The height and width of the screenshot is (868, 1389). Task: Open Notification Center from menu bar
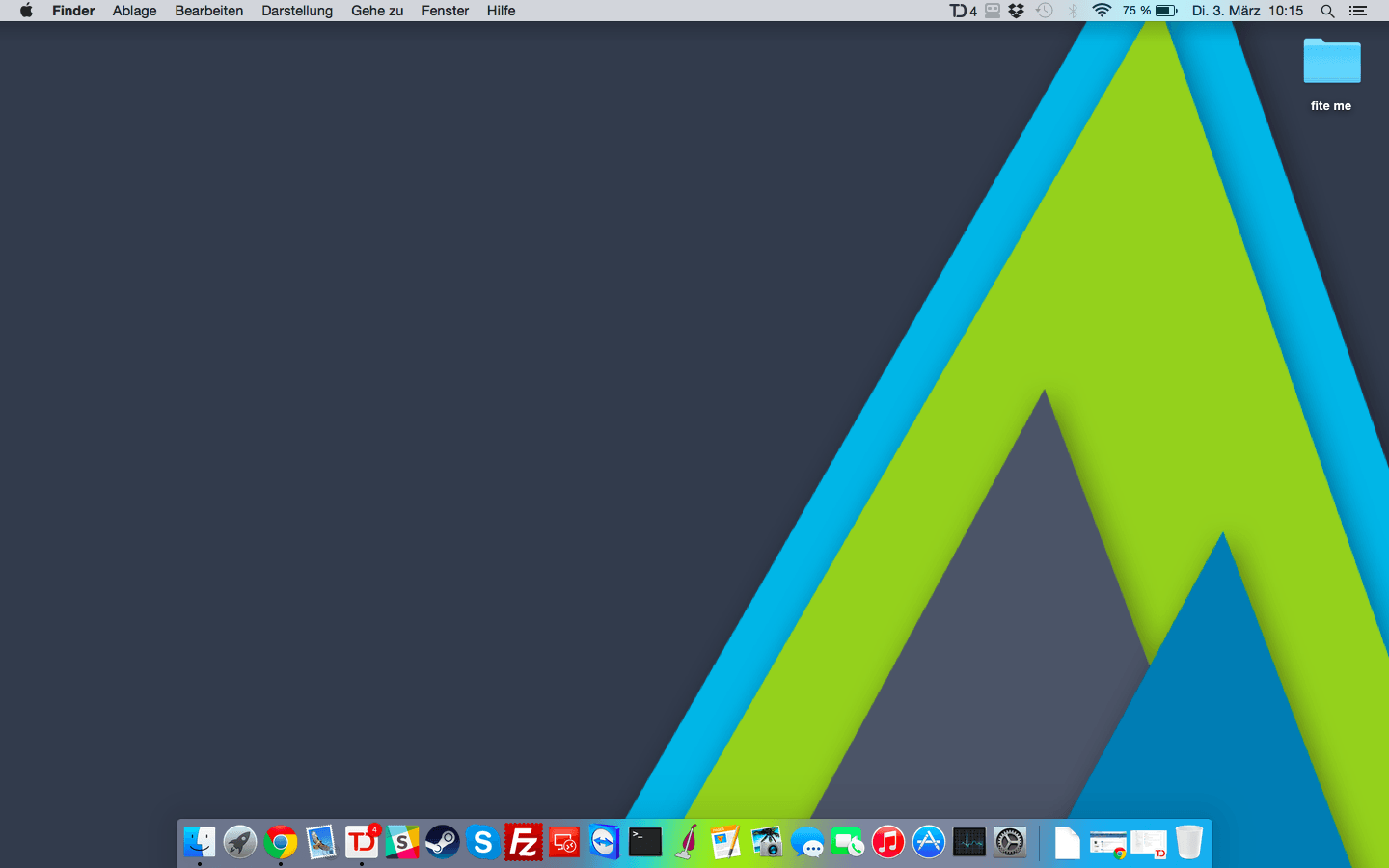tap(1358, 11)
